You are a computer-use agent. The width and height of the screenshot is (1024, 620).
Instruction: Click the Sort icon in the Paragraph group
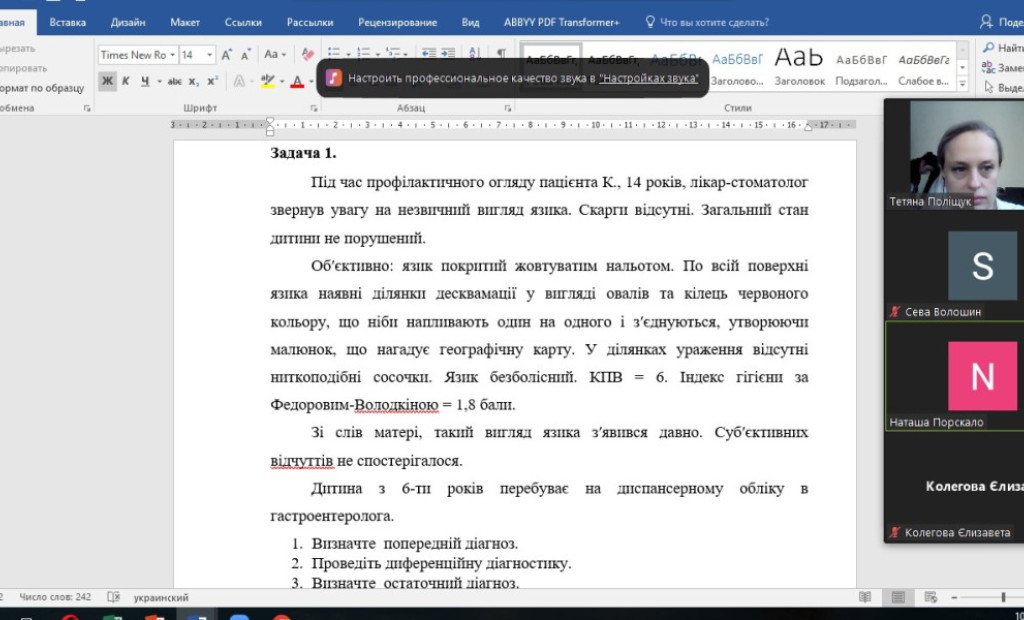pyautogui.click(x=472, y=52)
